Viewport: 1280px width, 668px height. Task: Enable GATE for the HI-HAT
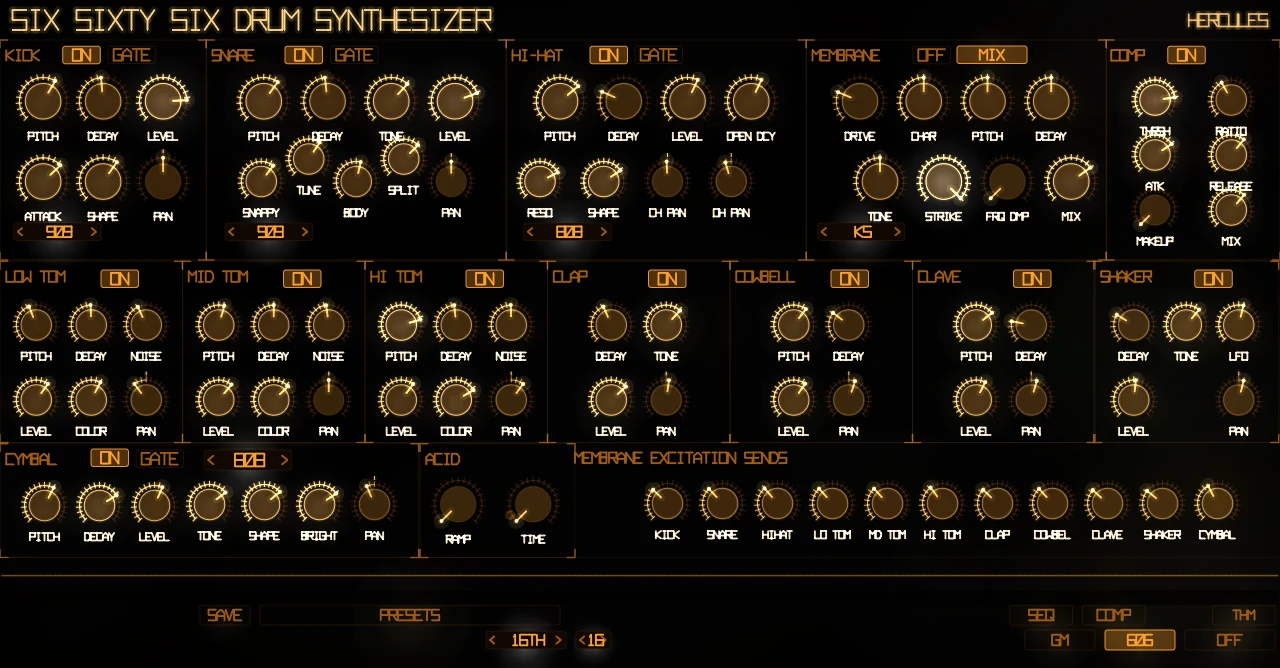tap(658, 55)
